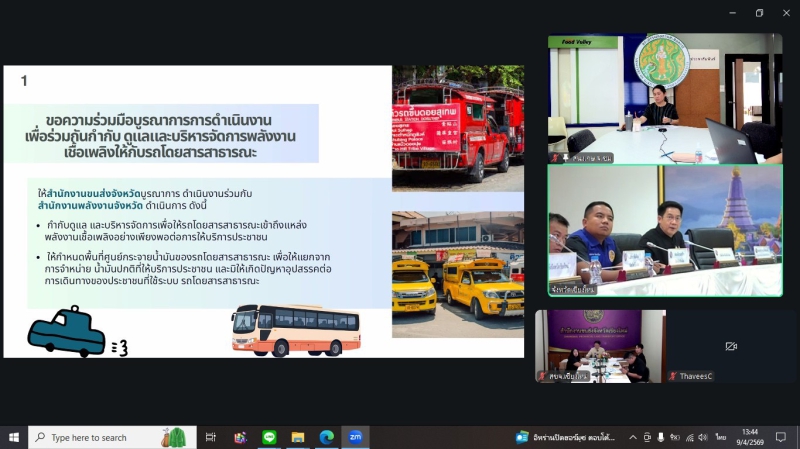Switch the ไทย input language indicator

[x=721, y=437]
